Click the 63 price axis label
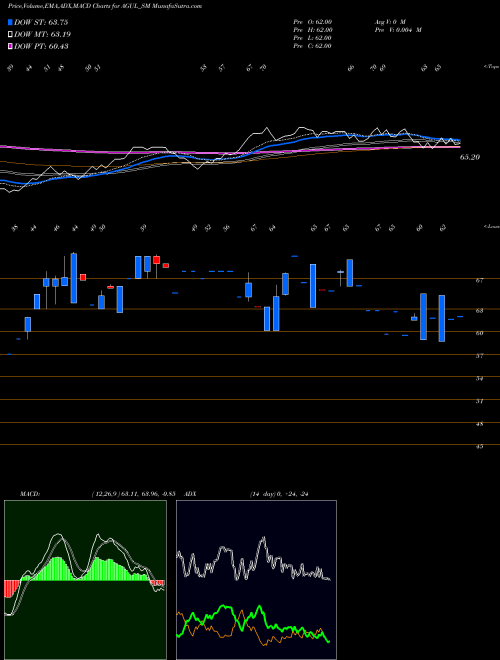Image resolution: width=500 pixels, height=660 pixels. tap(480, 311)
